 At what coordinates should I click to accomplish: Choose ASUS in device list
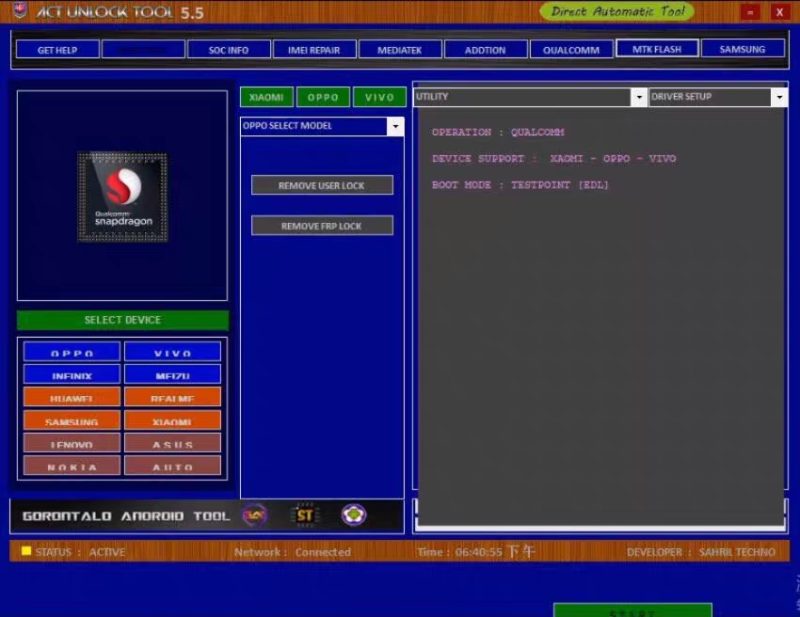click(x=172, y=443)
